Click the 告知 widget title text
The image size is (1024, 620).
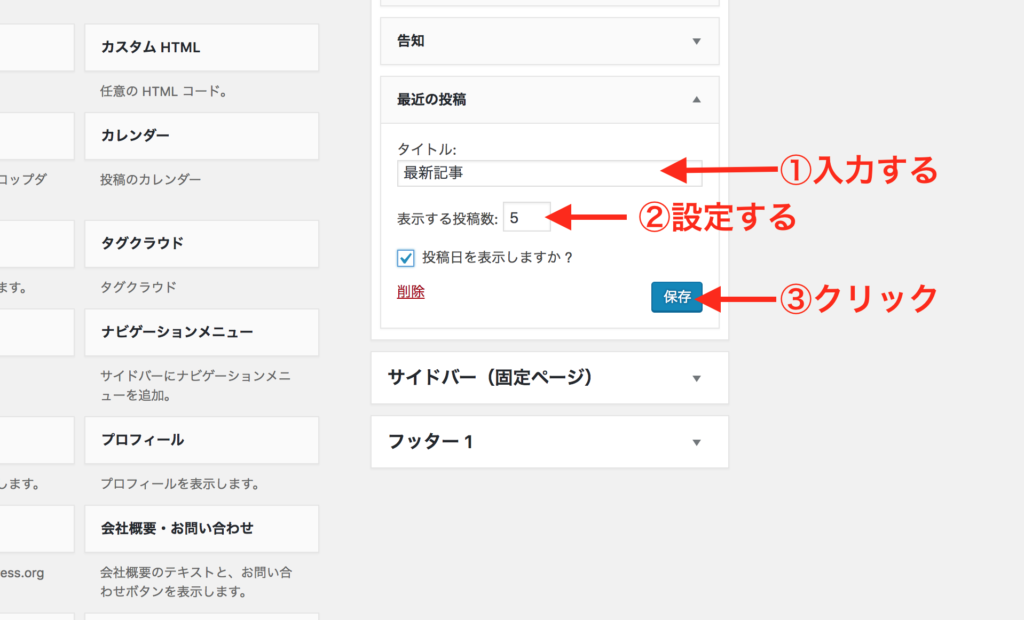coord(411,41)
